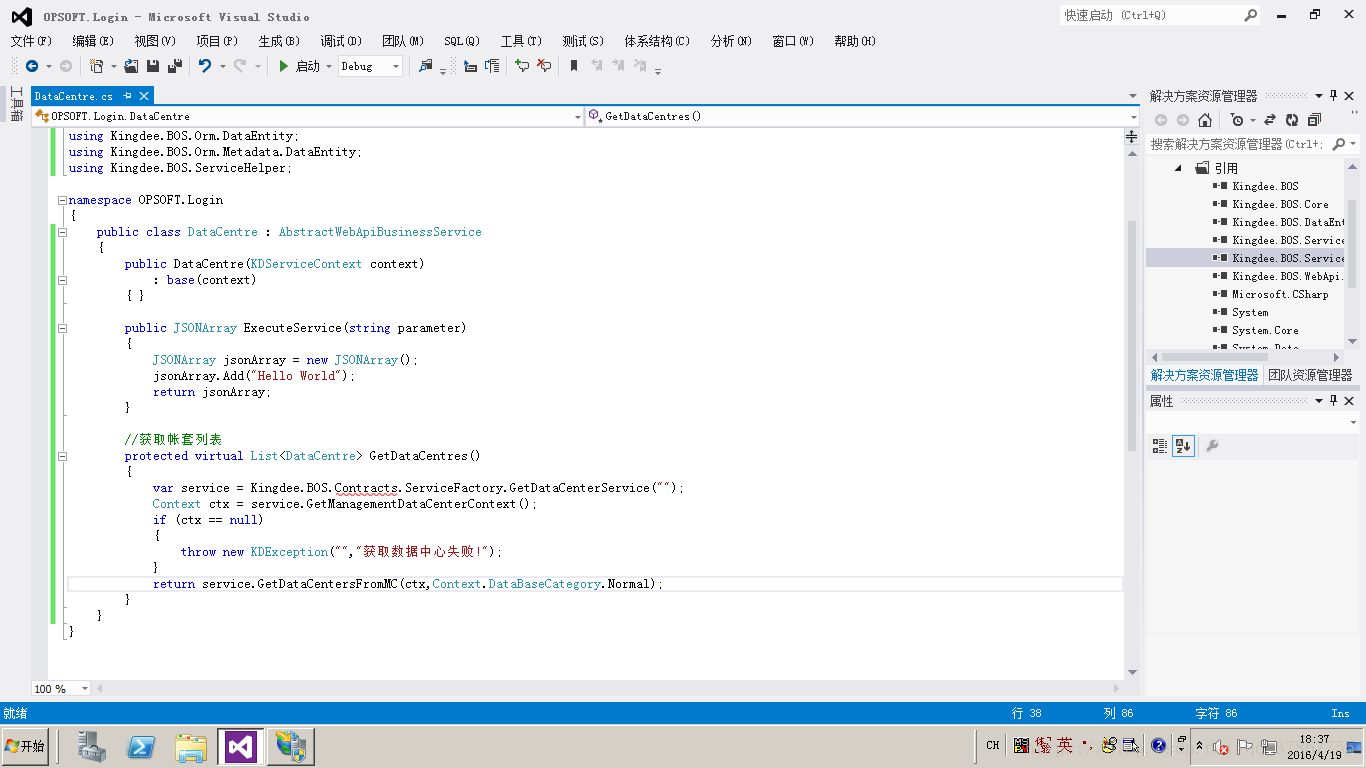Start debugging with the green play icon

284,66
